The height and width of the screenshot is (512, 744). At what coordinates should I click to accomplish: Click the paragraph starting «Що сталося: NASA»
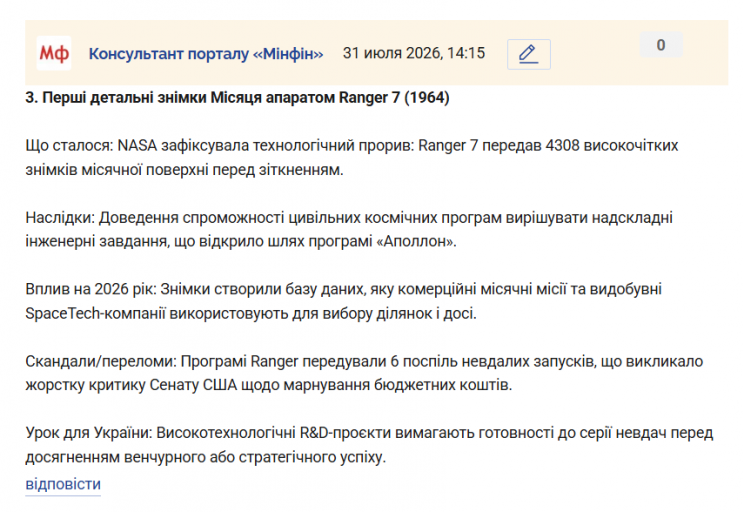pos(352,157)
